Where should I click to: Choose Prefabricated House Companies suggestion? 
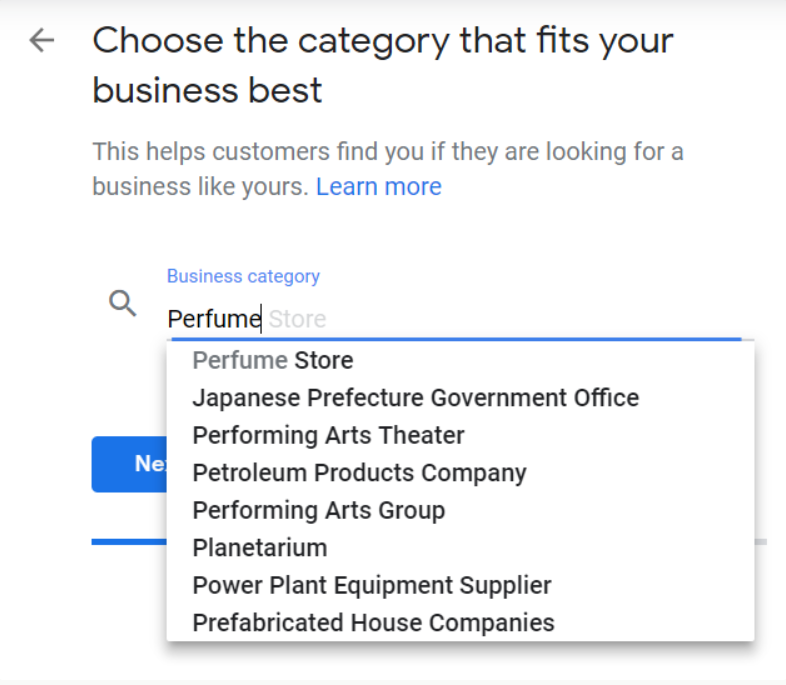(x=373, y=623)
